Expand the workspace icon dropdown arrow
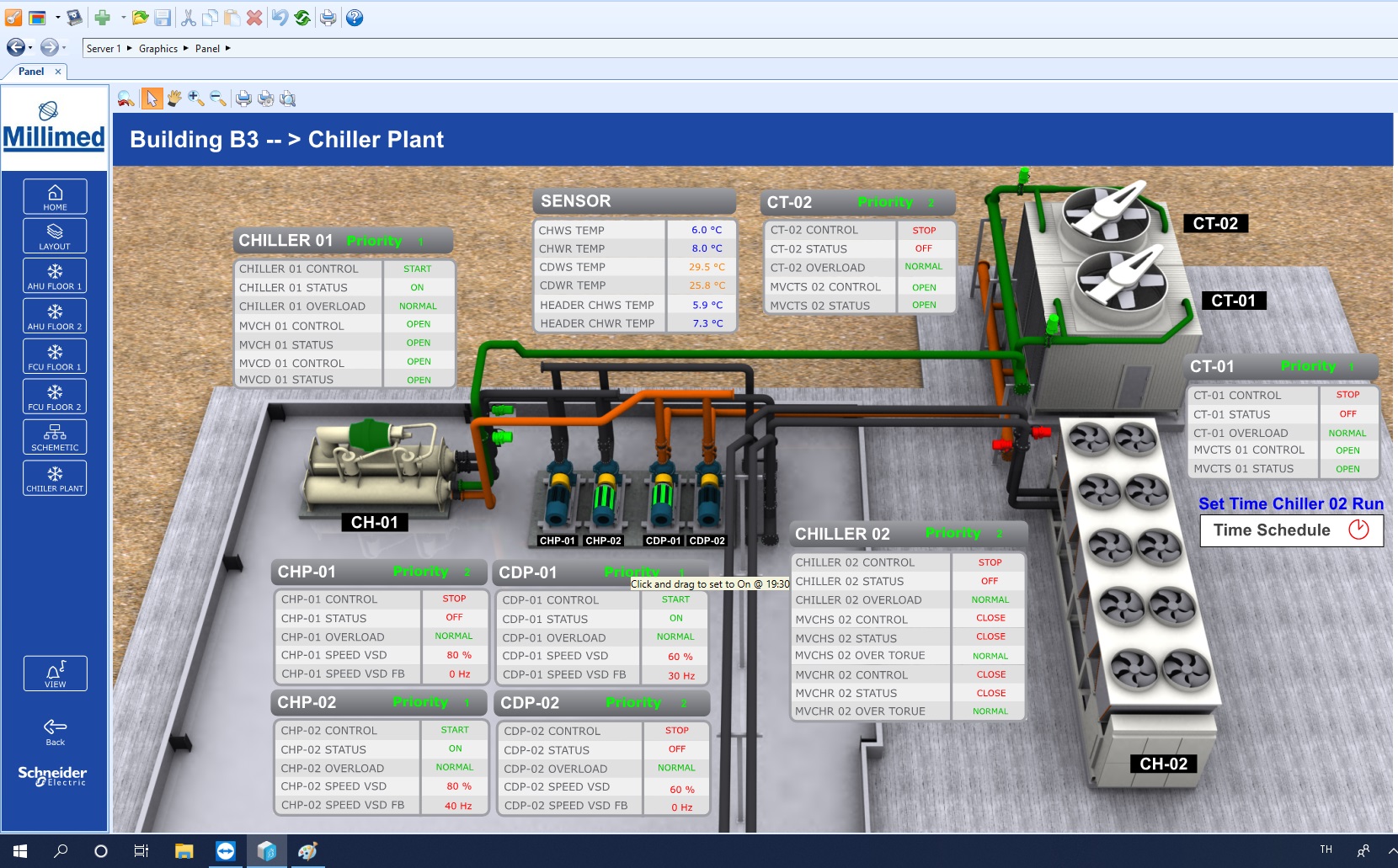 click(57, 18)
